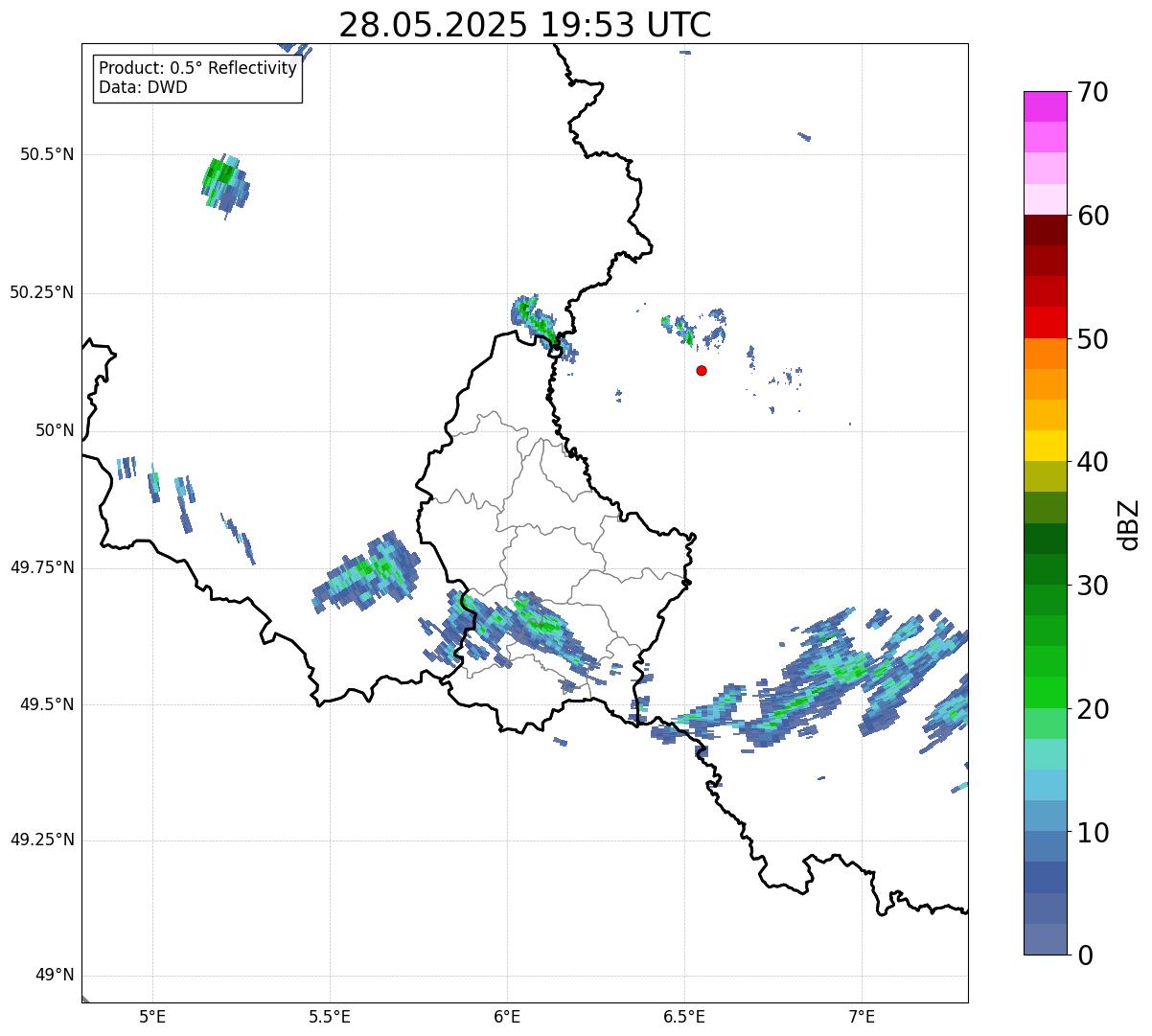Click the 50°N latitude label
Image resolution: width=1152 pixels, height=1036 pixels.
click(x=55, y=430)
